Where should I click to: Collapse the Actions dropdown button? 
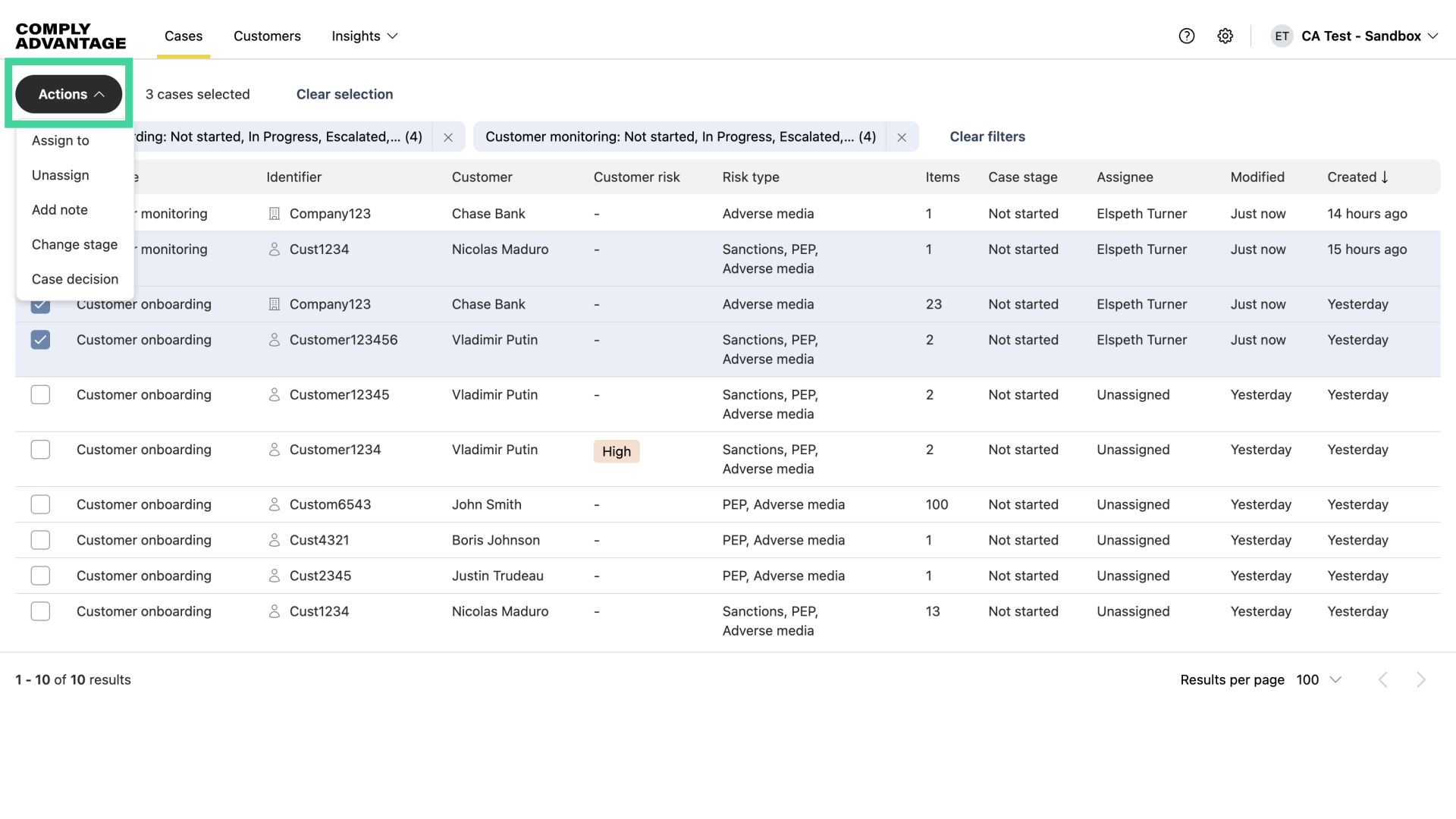(x=69, y=94)
